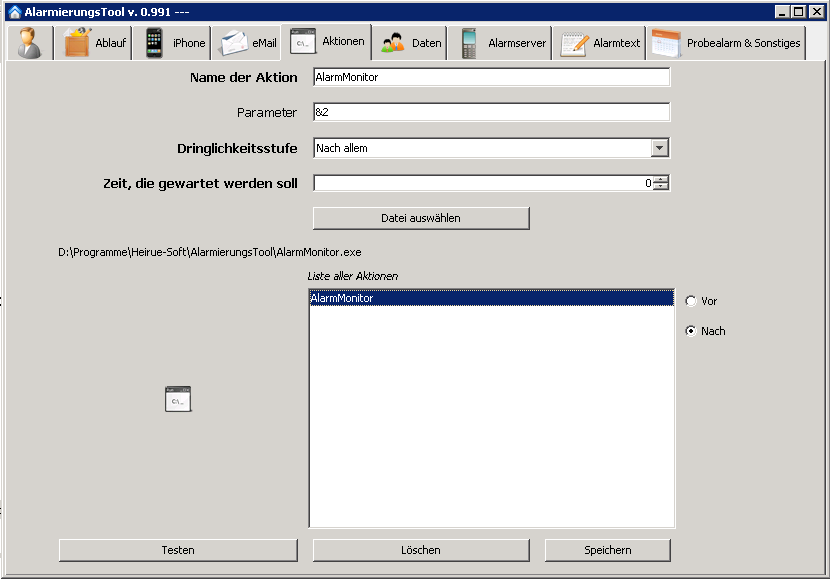This screenshot has width=831, height=579.
Task: Increase wait time with up arrow
Action: [x=660, y=179]
